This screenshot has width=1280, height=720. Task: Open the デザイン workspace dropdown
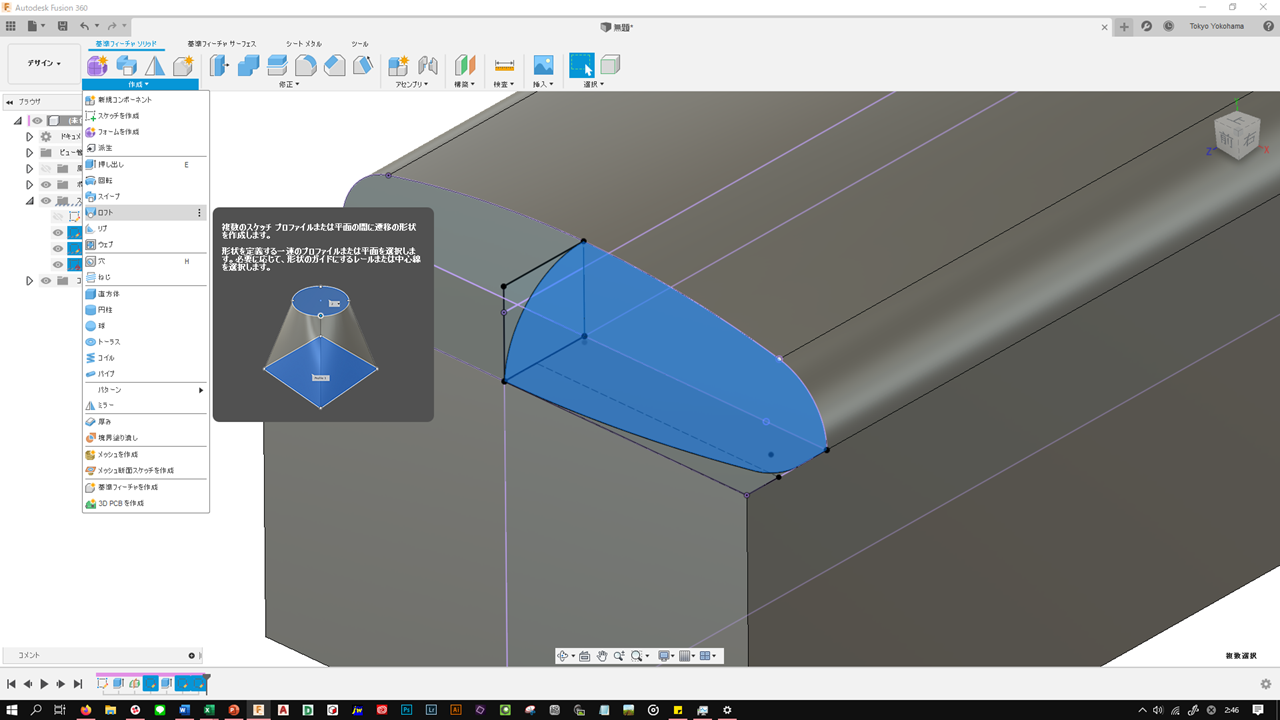click(44, 64)
